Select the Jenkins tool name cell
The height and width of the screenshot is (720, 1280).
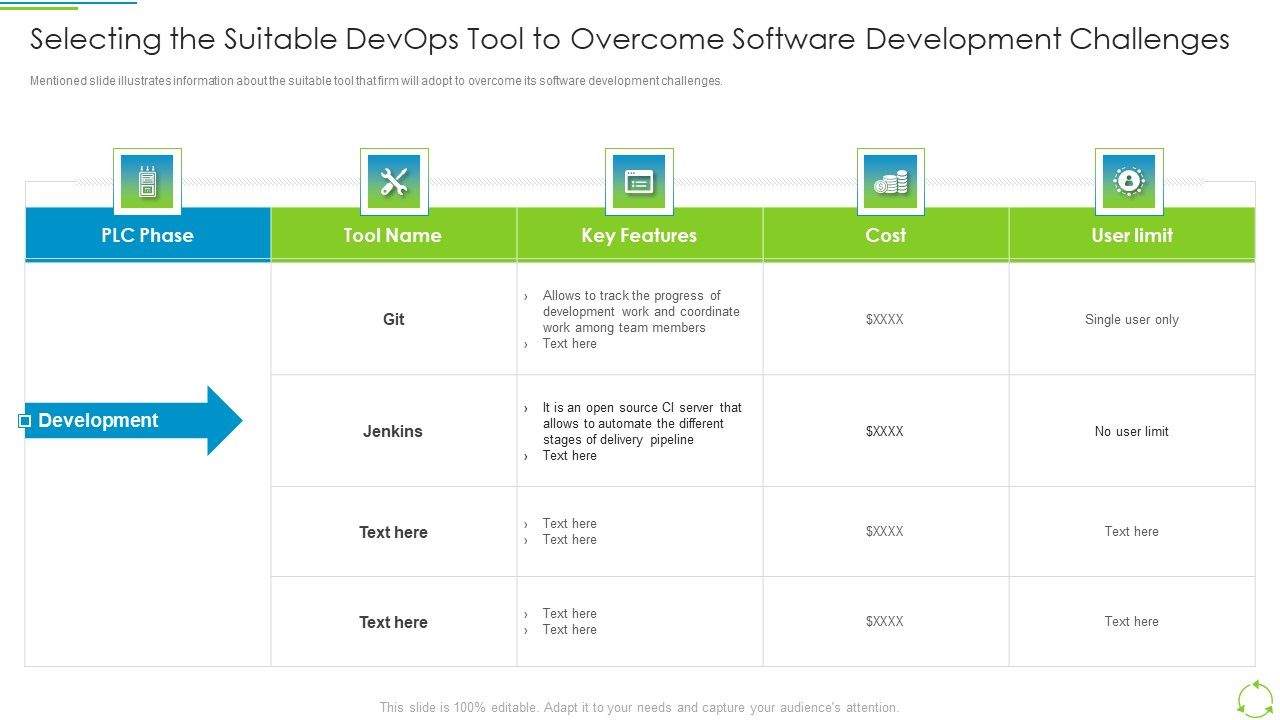click(393, 431)
